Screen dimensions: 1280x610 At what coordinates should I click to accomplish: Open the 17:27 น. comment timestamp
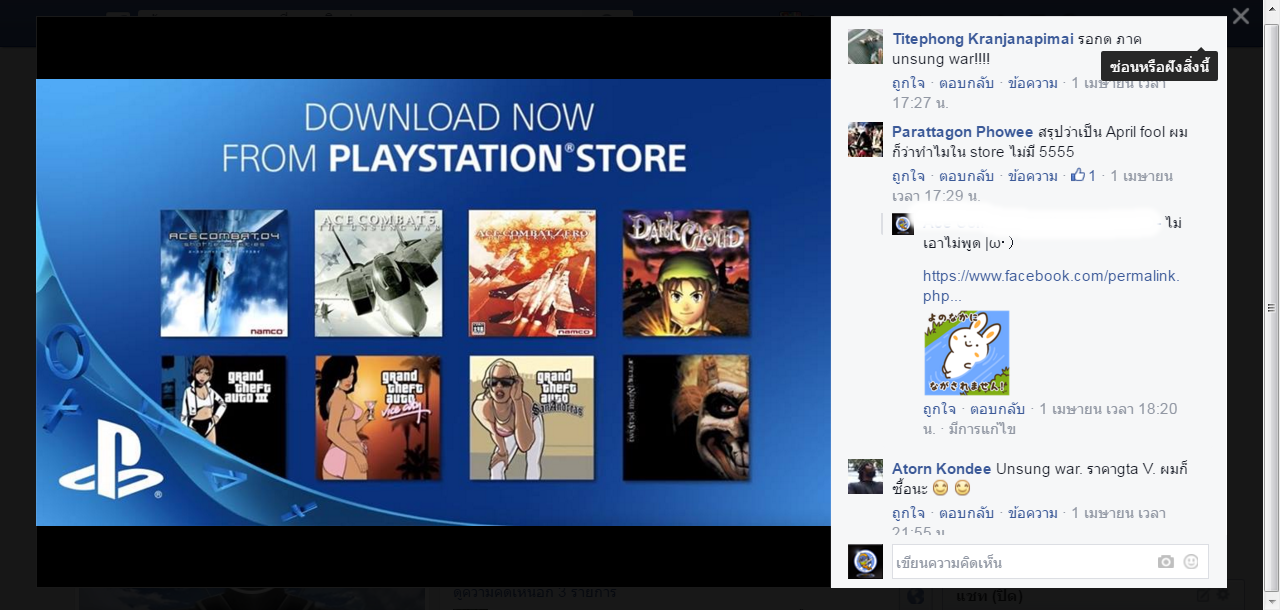pos(920,102)
